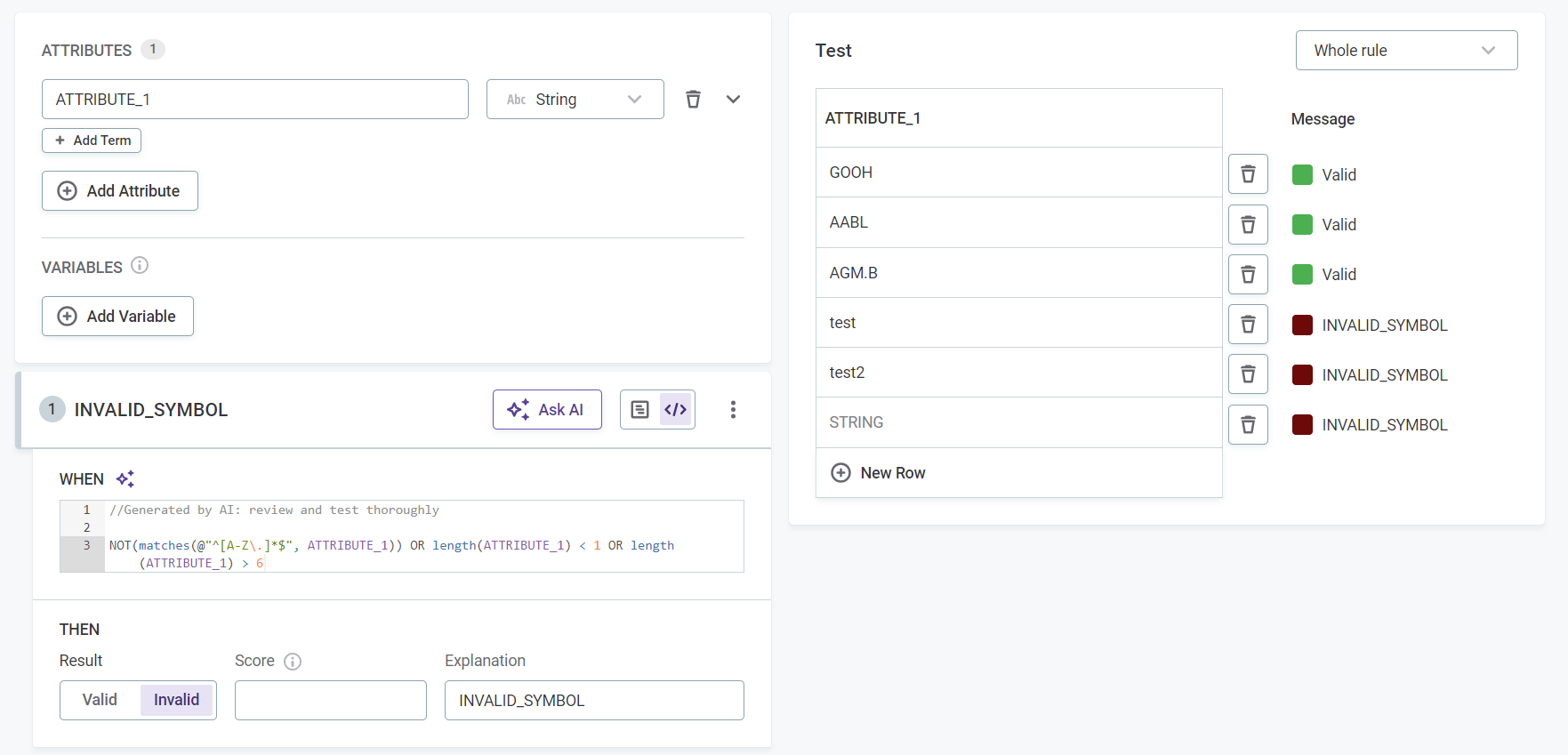The width and height of the screenshot is (1568, 755).
Task: Delete the AGM.B test row
Action: pyautogui.click(x=1248, y=274)
